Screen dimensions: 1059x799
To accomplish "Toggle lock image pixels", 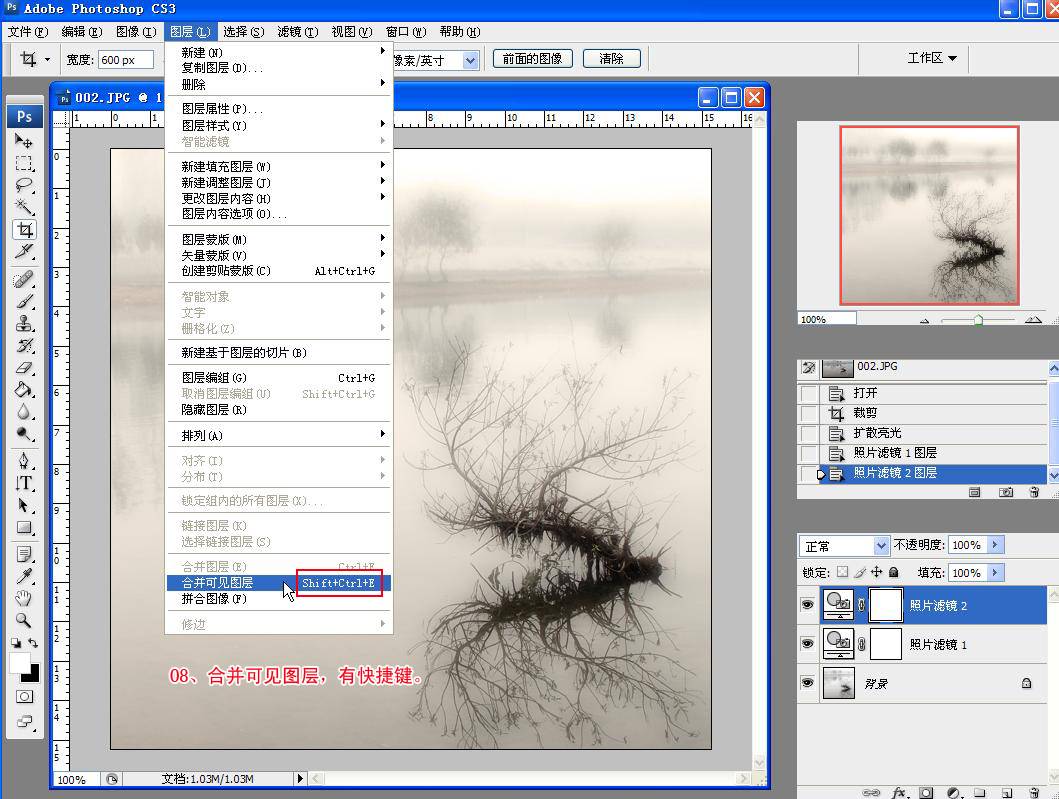I will (x=859, y=572).
